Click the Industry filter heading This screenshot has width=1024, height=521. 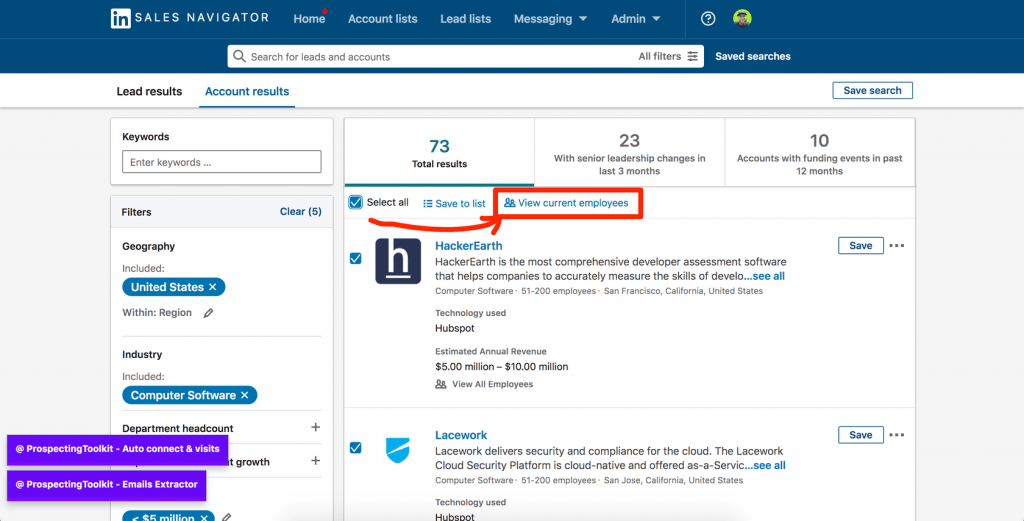142,355
